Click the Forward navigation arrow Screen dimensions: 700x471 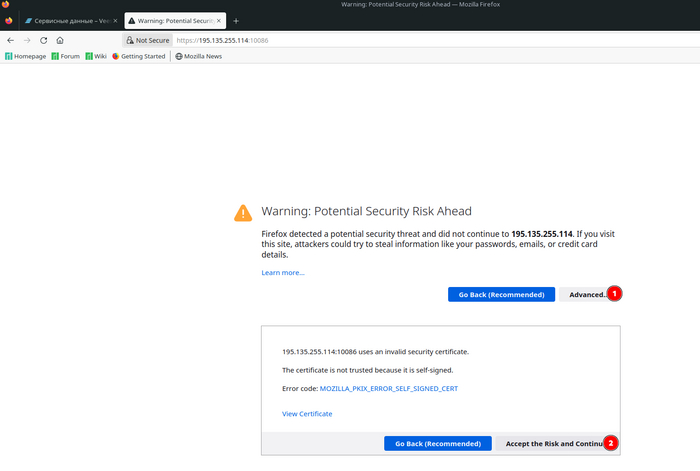tap(27, 40)
